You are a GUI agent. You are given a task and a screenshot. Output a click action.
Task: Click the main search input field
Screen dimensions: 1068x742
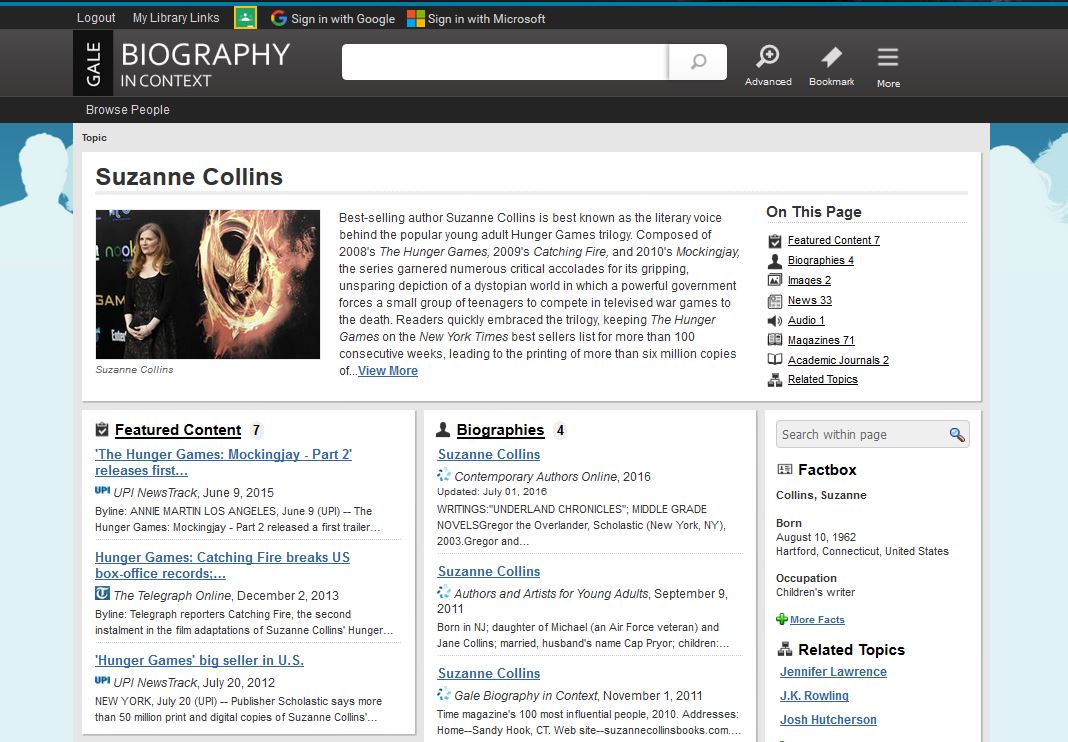point(505,62)
